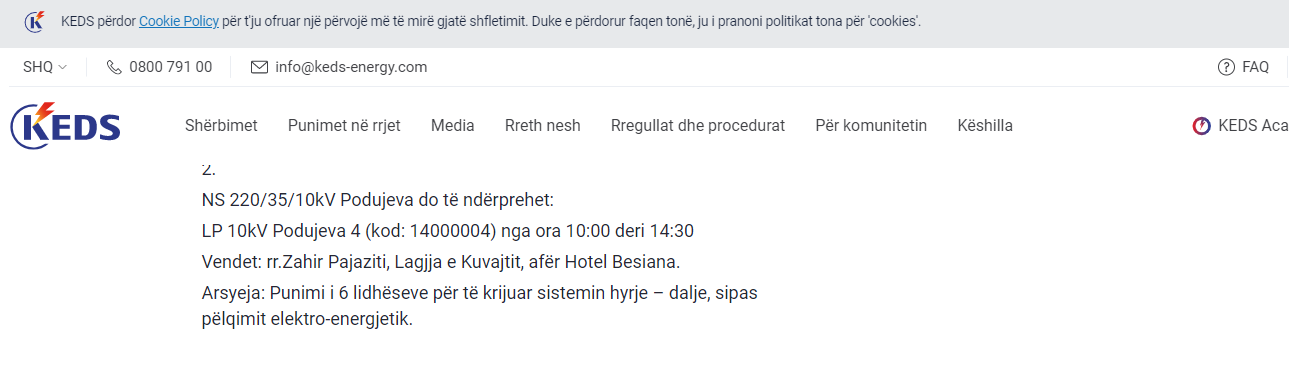Open the Rreth nesh menu
Screen dimensions: 1289x387
543,126
